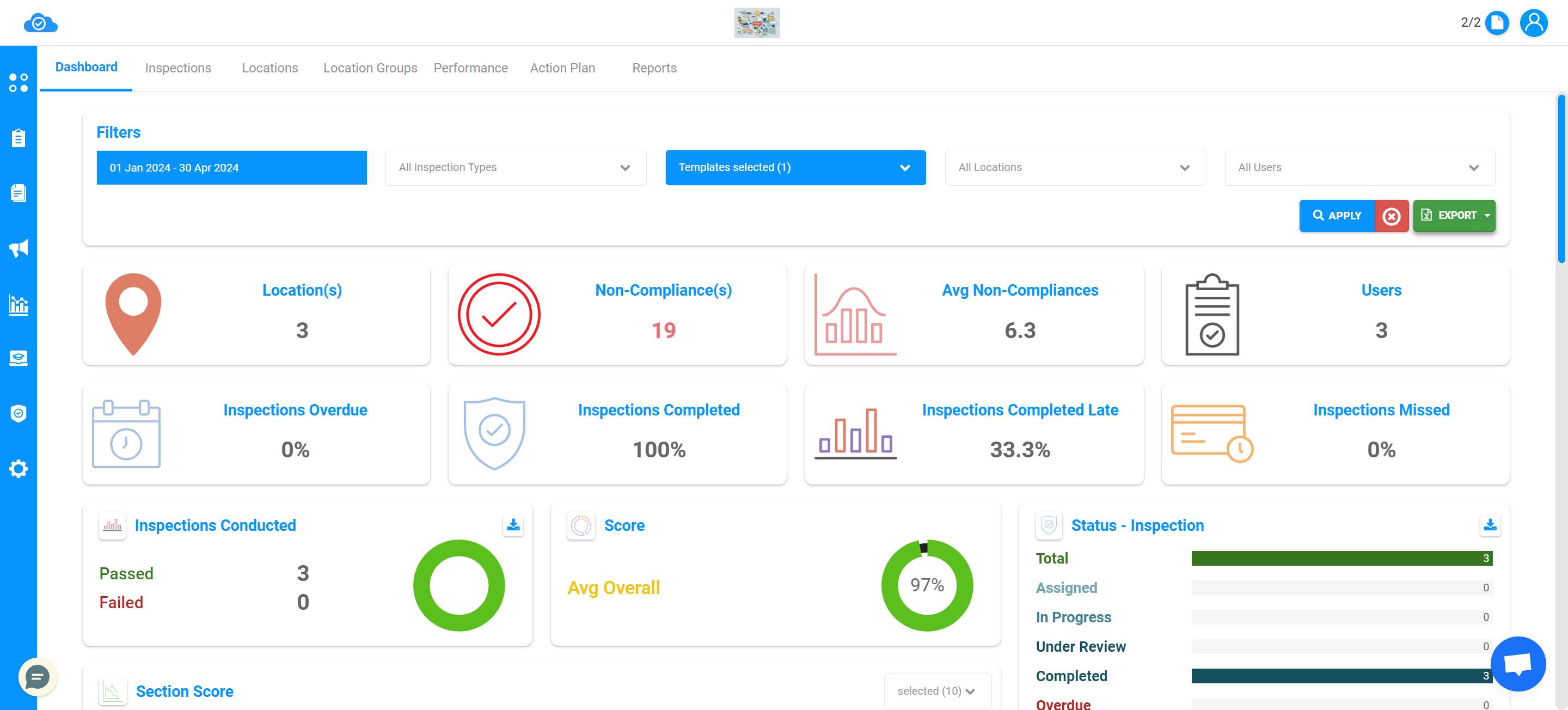Click the Section Score panel icon

(x=113, y=691)
